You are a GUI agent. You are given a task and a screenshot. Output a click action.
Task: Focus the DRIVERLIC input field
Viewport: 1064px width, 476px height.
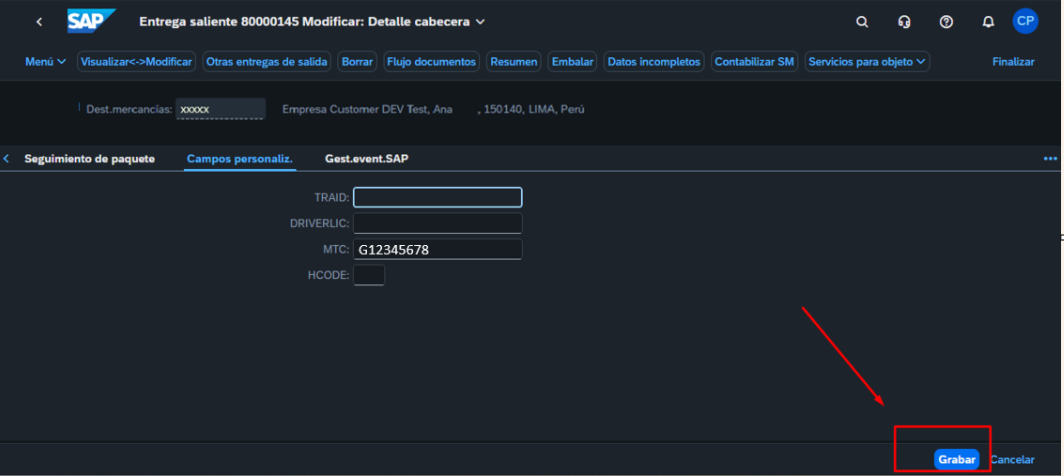point(437,223)
